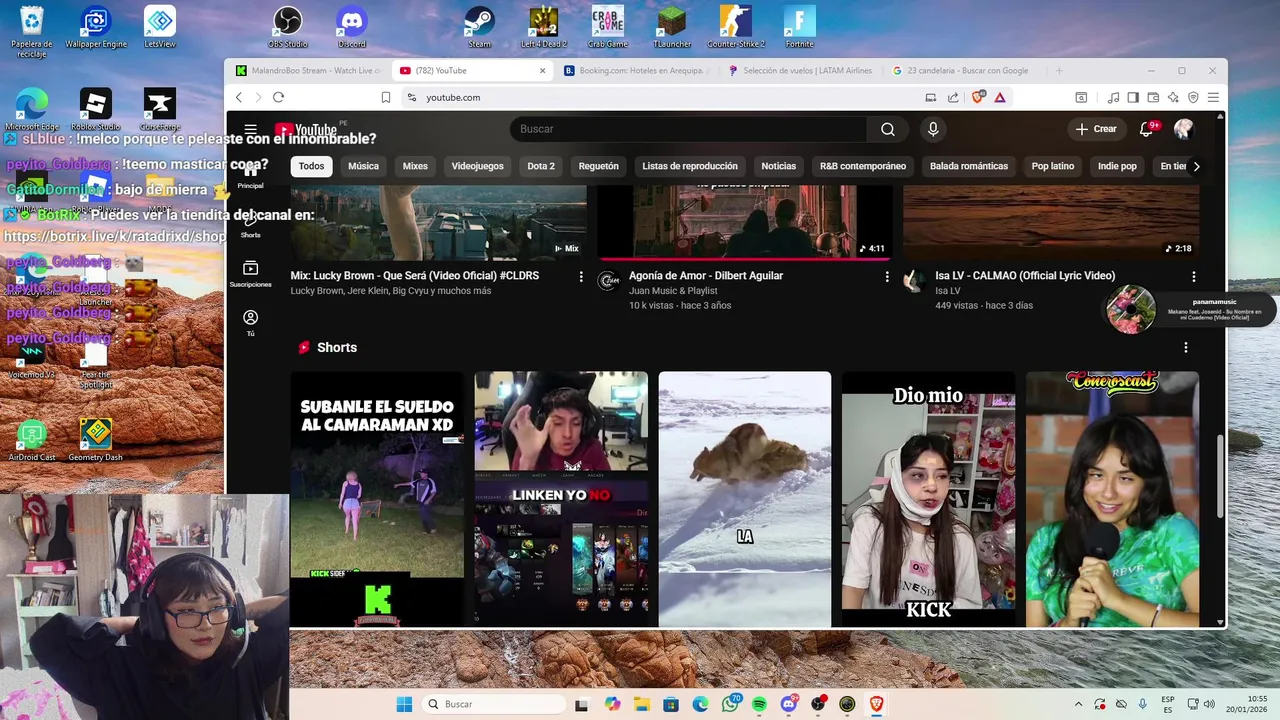Play the 'Dio mio' Kick short
This screenshot has height=720, width=1280.
[x=928, y=499]
